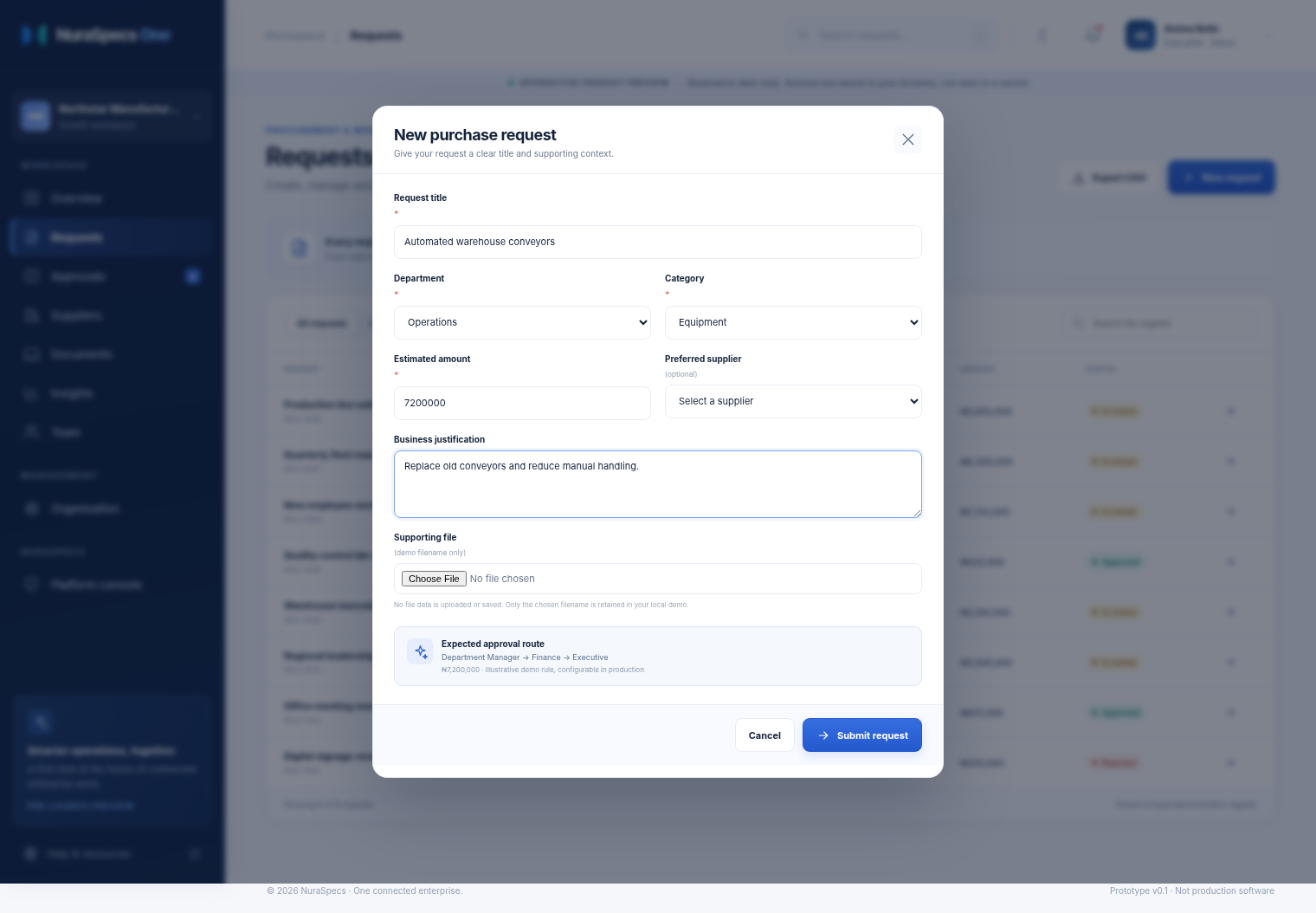Click the 'Supporting file' label
1316x913 pixels.
coord(425,537)
